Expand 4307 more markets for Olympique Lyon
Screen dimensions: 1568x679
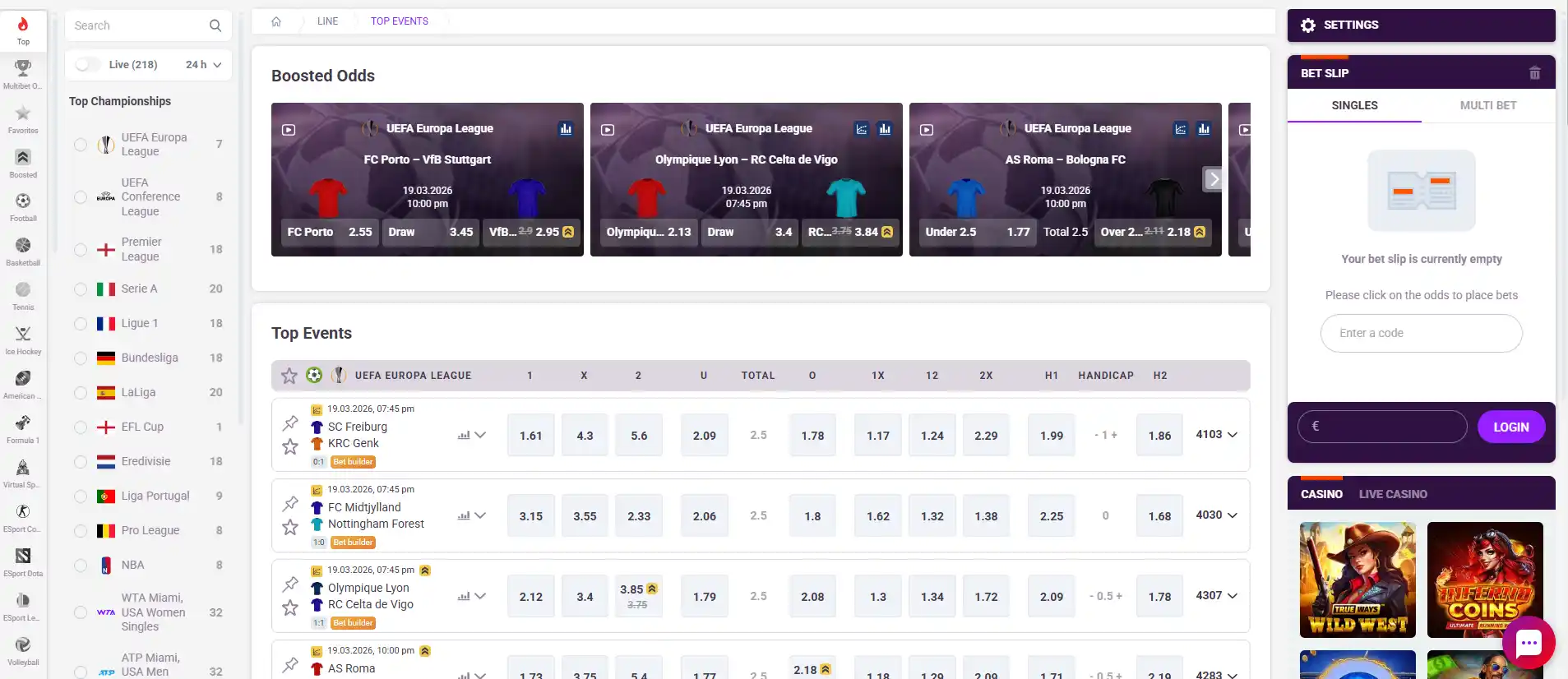point(1217,595)
